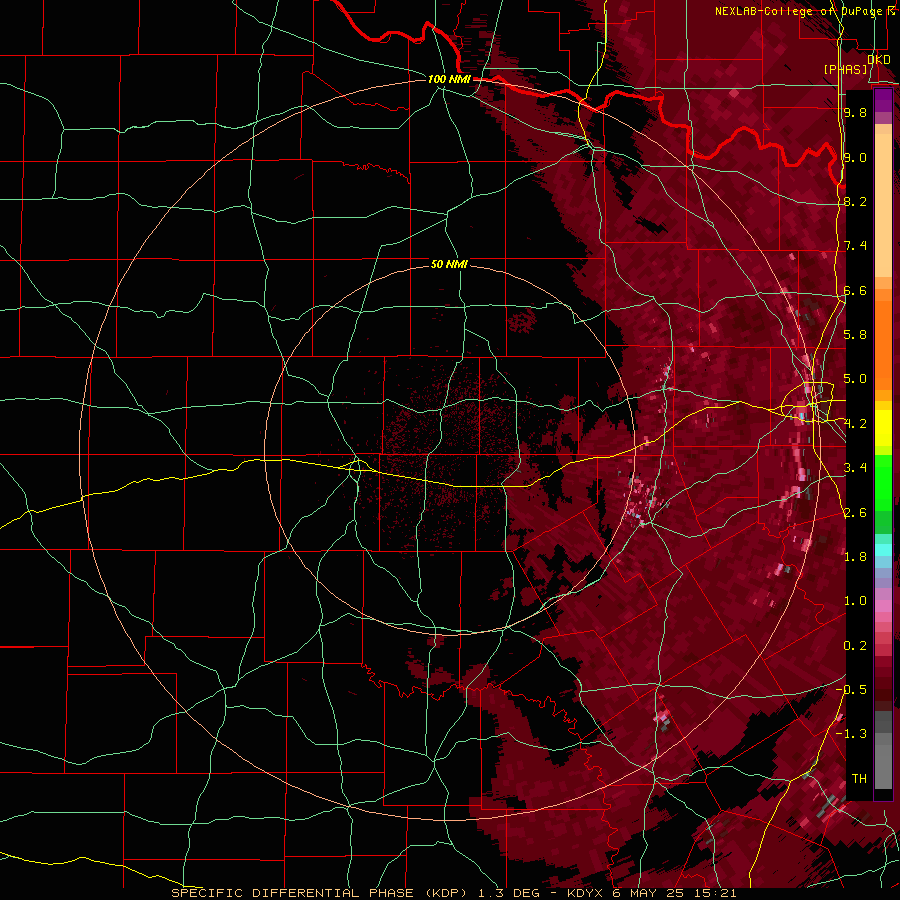Click the 1.8 value on the scale
The height and width of the screenshot is (900, 900).
click(855, 557)
